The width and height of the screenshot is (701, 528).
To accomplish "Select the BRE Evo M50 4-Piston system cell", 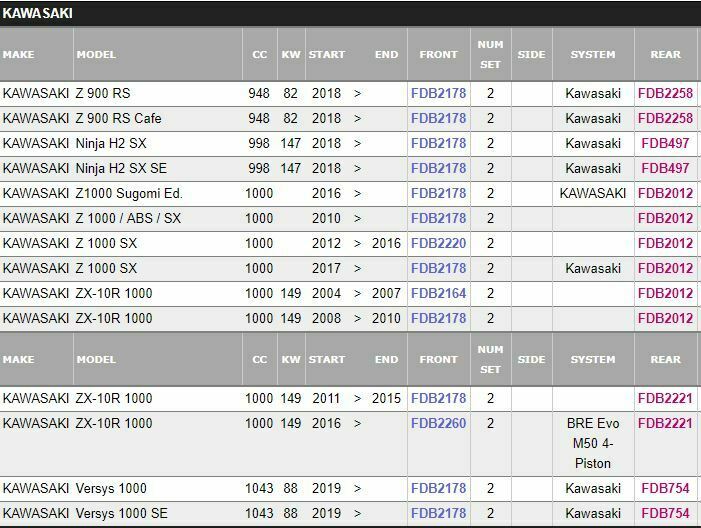I will pyautogui.click(x=592, y=443).
